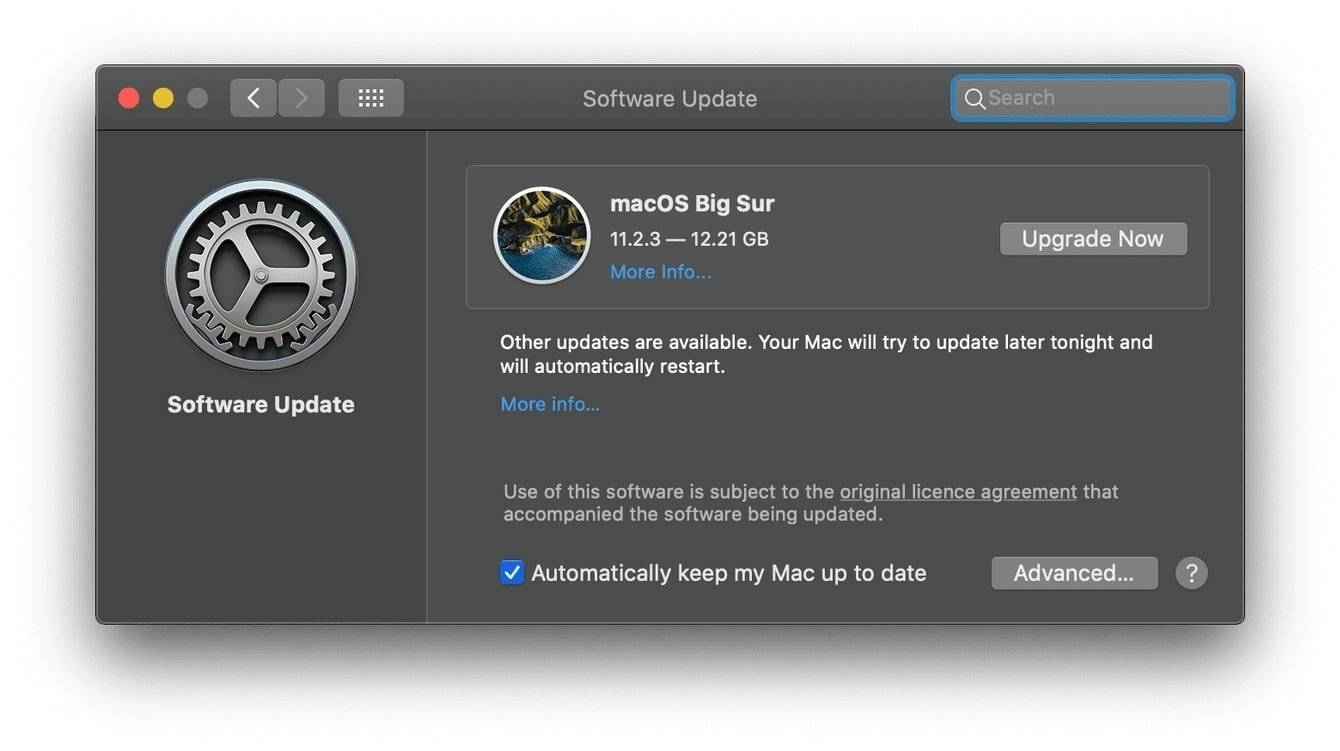Image resolution: width=1340 pixels, height=751 pixels.
Task: Click the Software Update label under the gear
Action: point(261,404)
